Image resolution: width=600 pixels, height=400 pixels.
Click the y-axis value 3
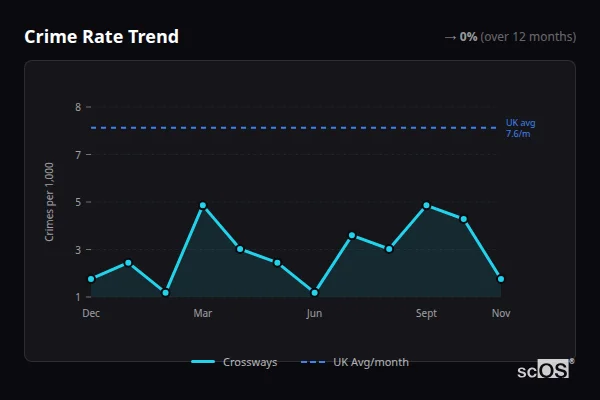coord(78,250)
